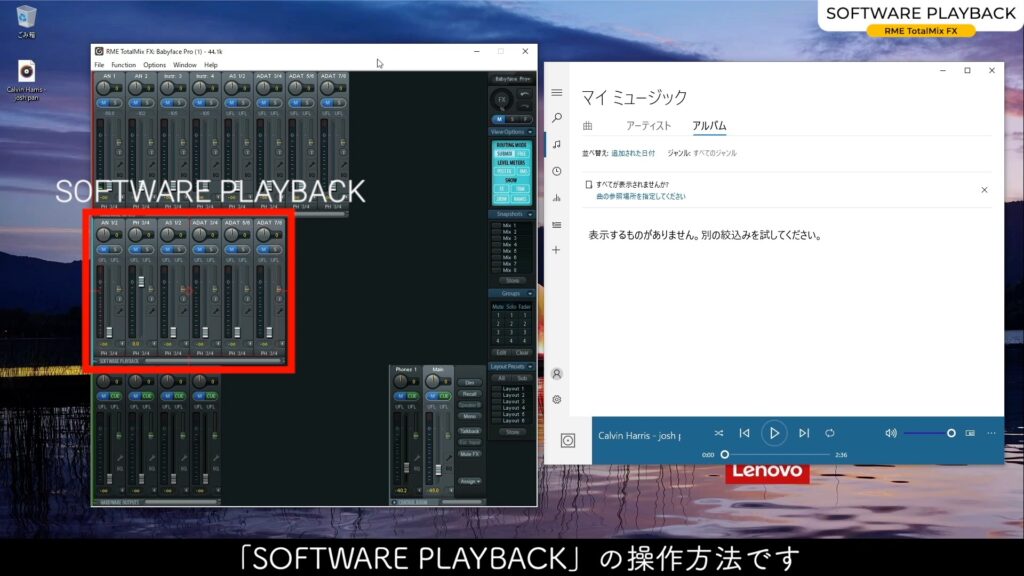Click the Groove Music volume slider
Viewport: 1024px width, 576px height.
click(x=929, y=433)
